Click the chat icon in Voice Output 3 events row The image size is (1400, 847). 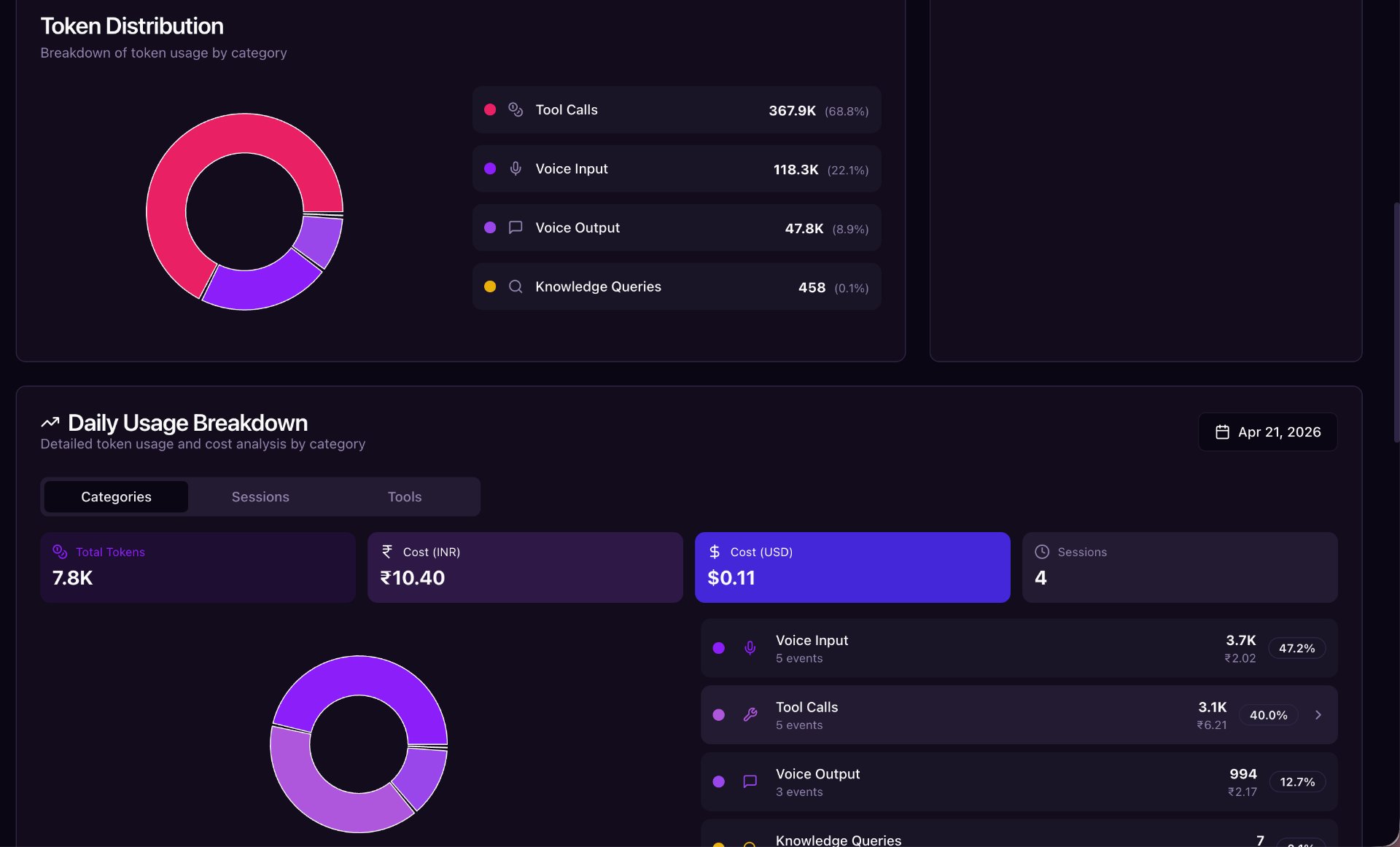(x=750, y=781)
